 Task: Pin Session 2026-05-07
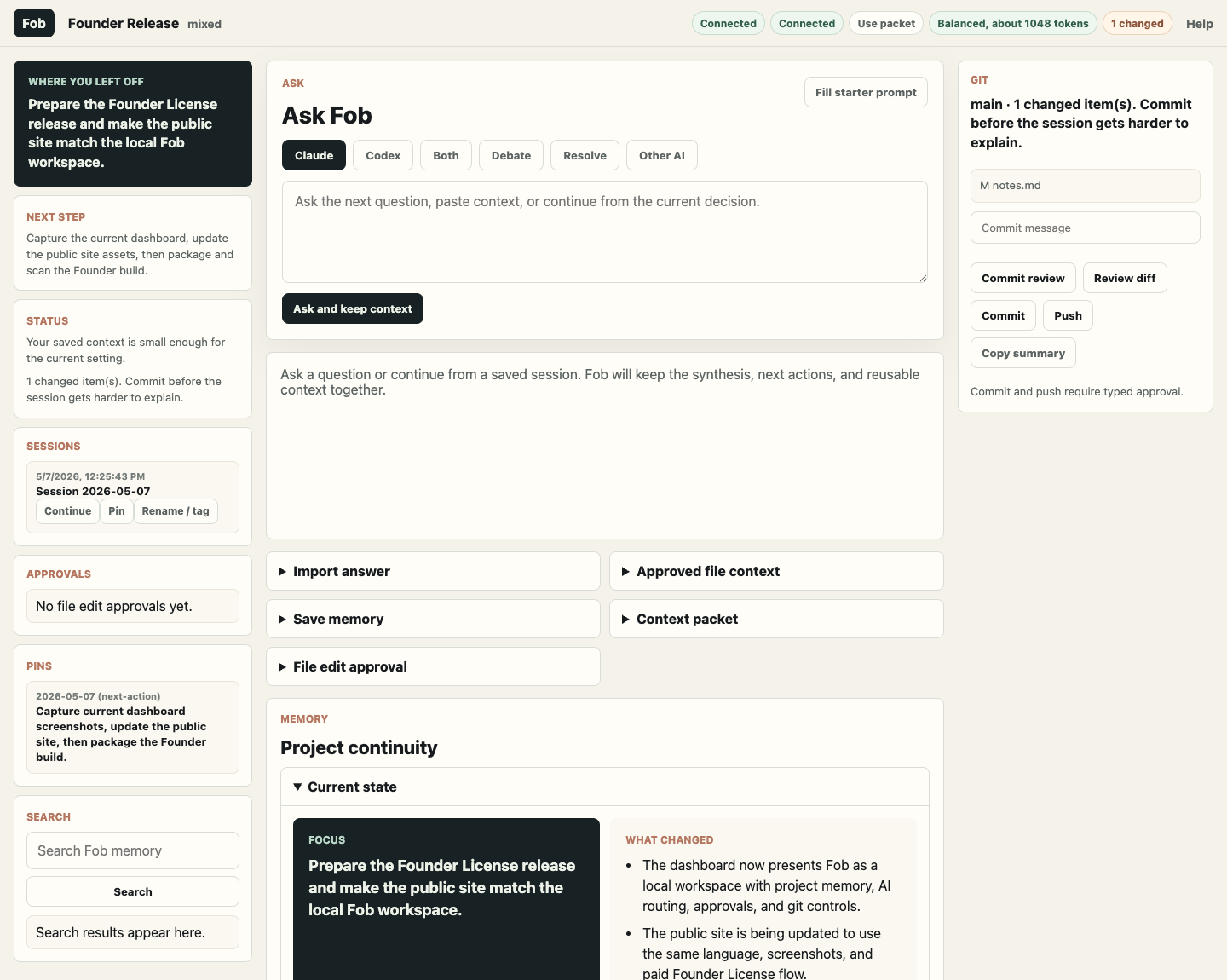[x=117, y=510]
